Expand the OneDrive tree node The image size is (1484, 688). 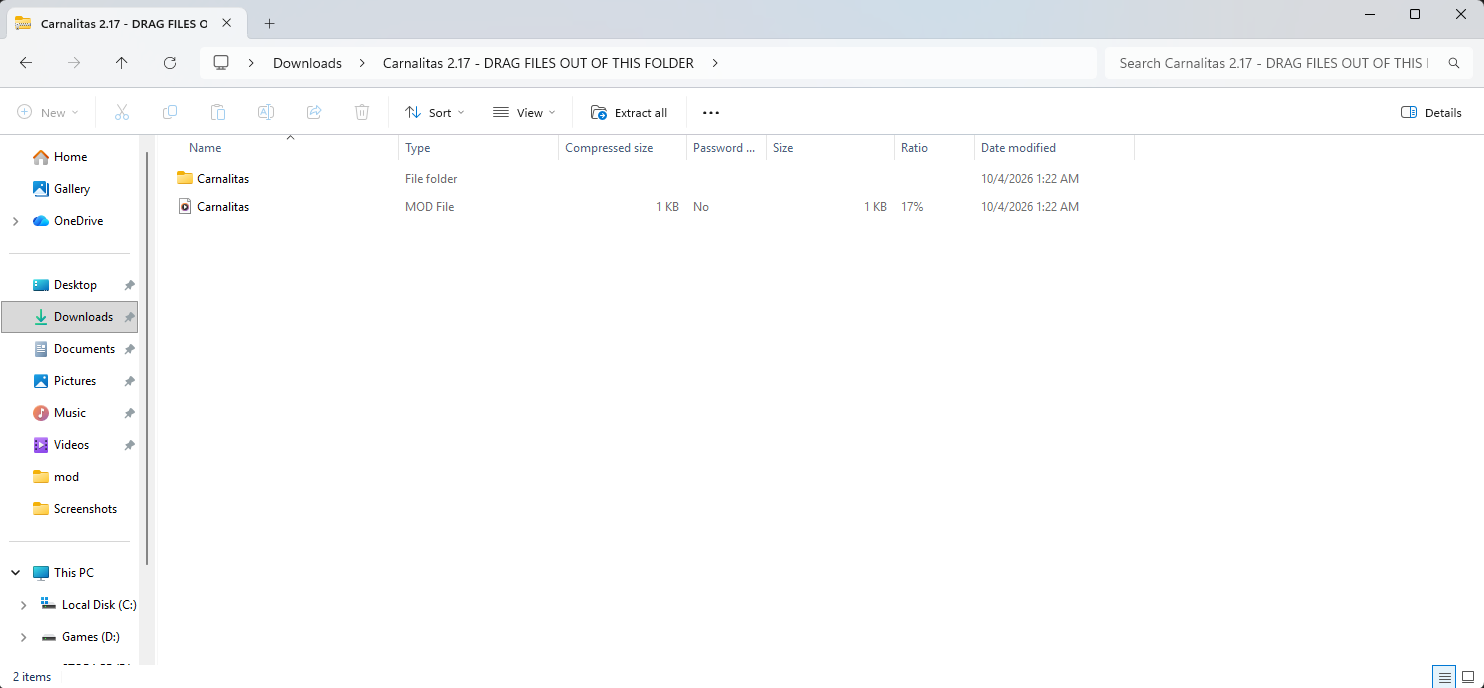coord(16,221)
